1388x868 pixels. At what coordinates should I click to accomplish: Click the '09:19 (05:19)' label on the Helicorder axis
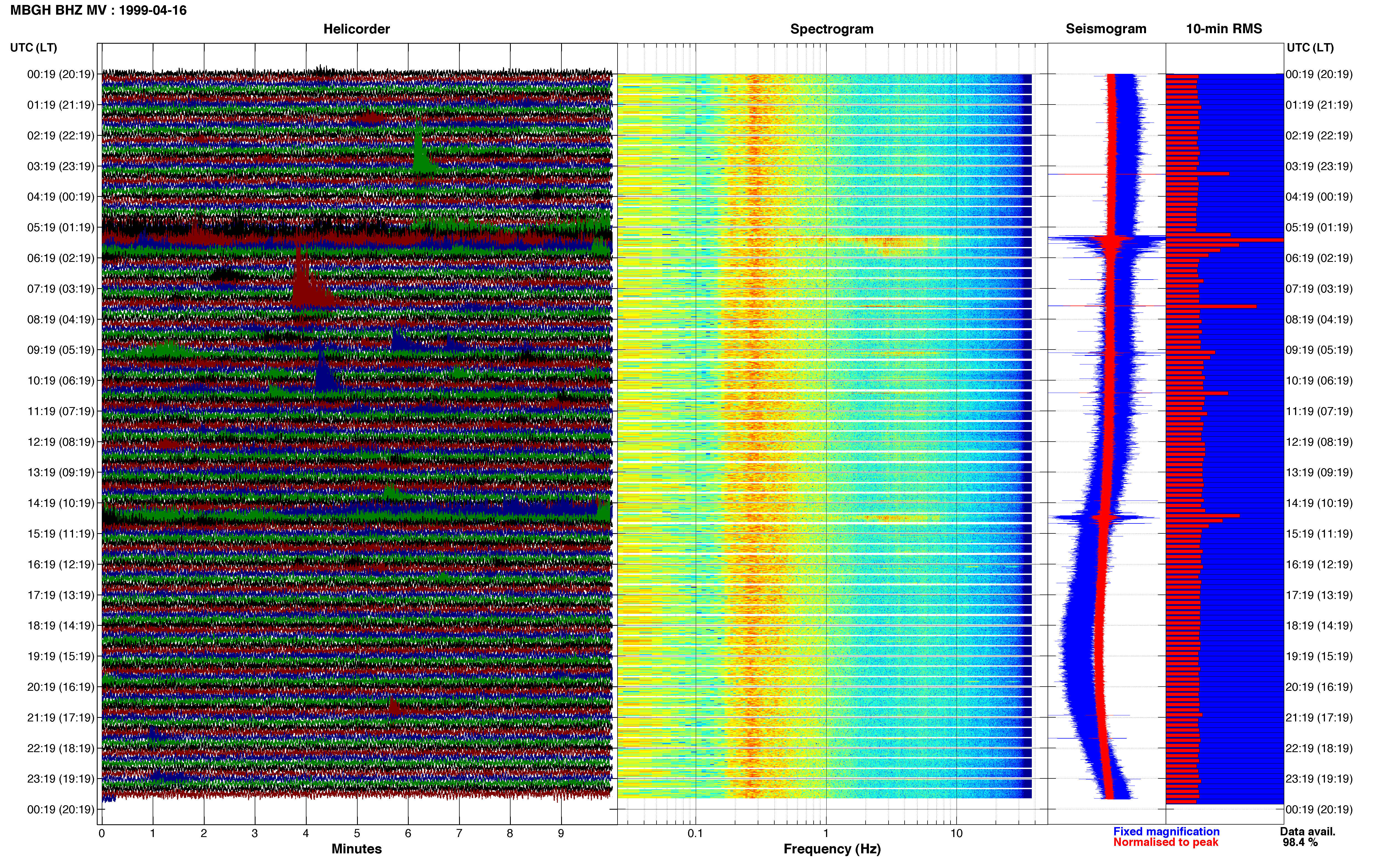click(x=61, y=350)
